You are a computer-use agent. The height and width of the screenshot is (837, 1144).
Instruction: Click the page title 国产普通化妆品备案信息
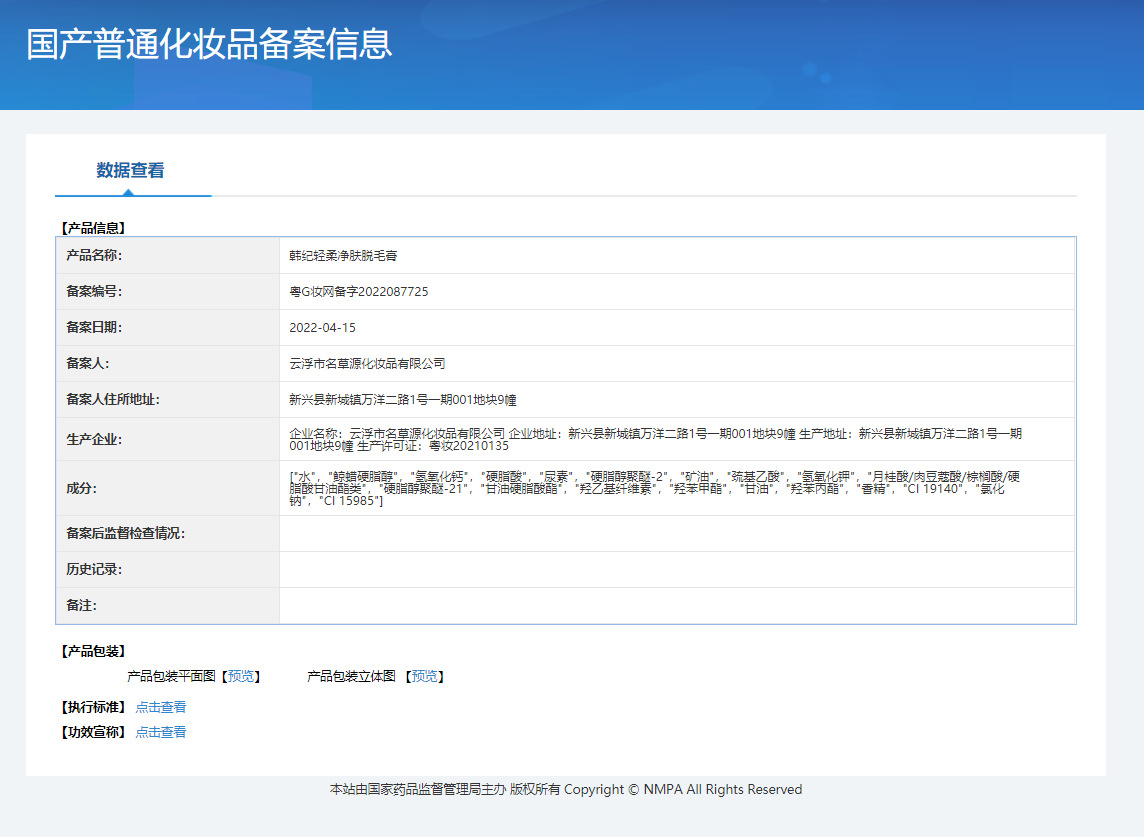pyautogui.click(x=209, y=45)
